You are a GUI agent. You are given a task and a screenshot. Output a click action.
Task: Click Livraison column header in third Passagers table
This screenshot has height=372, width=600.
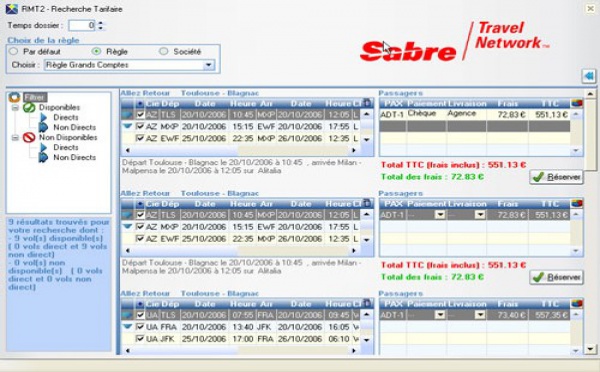point(466,304)
